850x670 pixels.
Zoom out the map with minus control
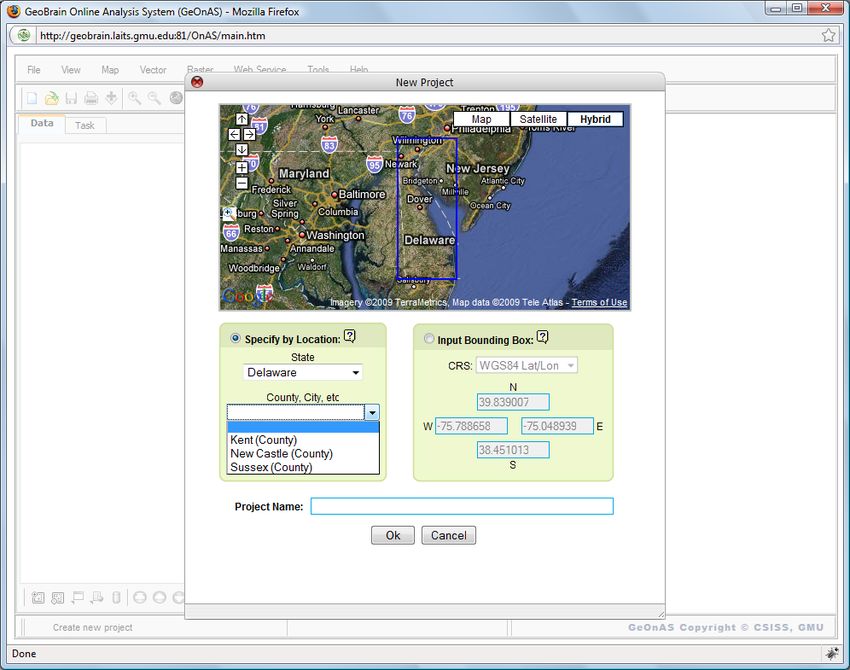coord(242,183)
